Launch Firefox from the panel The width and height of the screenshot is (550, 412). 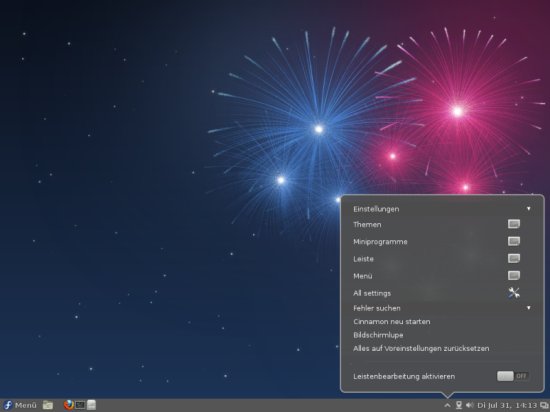(68, 405)
